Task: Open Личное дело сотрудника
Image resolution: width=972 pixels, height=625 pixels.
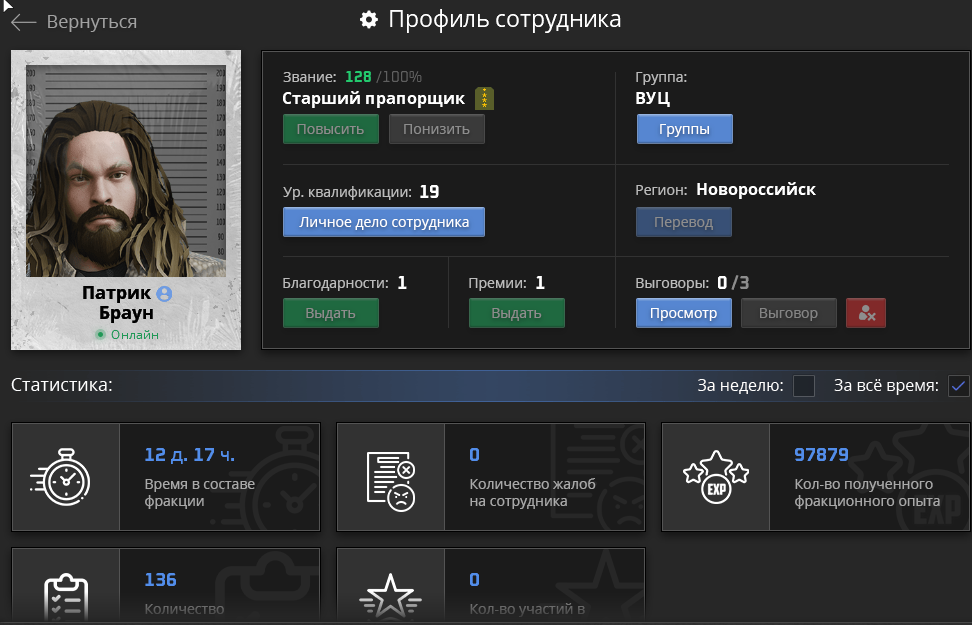Action: 384,222
